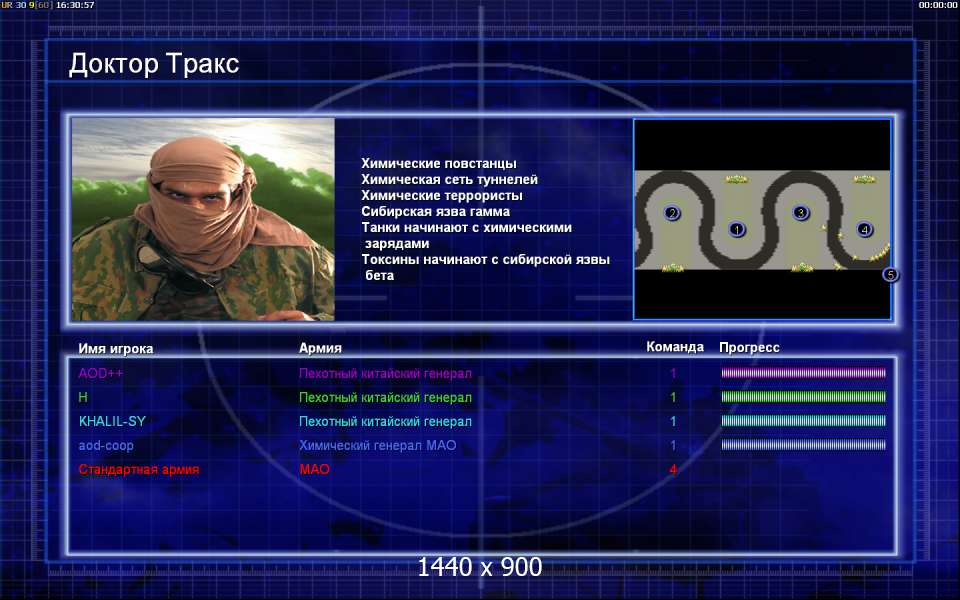This screenshot has height=600, width=960.
Task: Select player name AOD++
Action: point(101,373)
